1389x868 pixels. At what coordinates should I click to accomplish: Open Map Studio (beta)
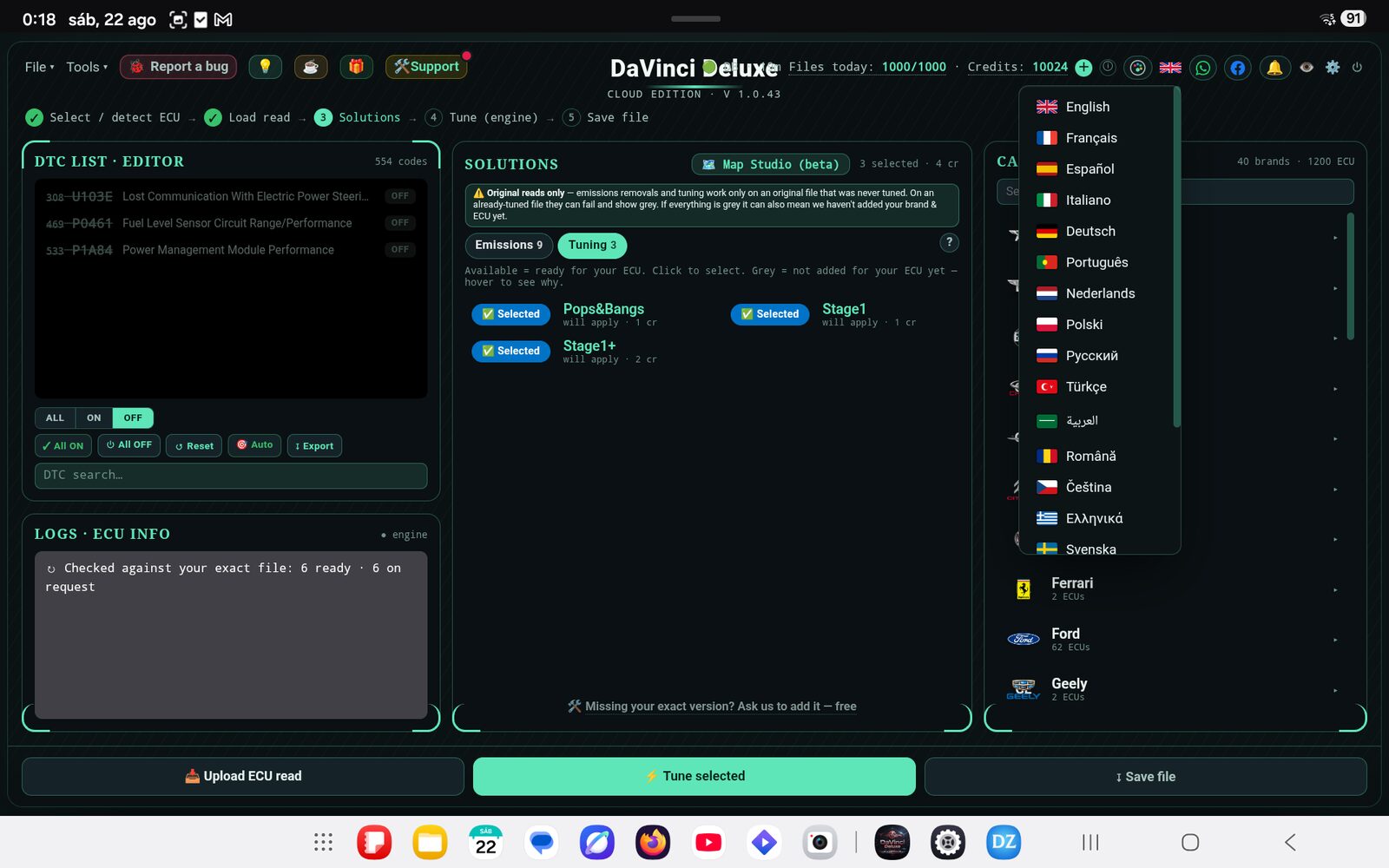pyautogui.click(x=771, y=164)
